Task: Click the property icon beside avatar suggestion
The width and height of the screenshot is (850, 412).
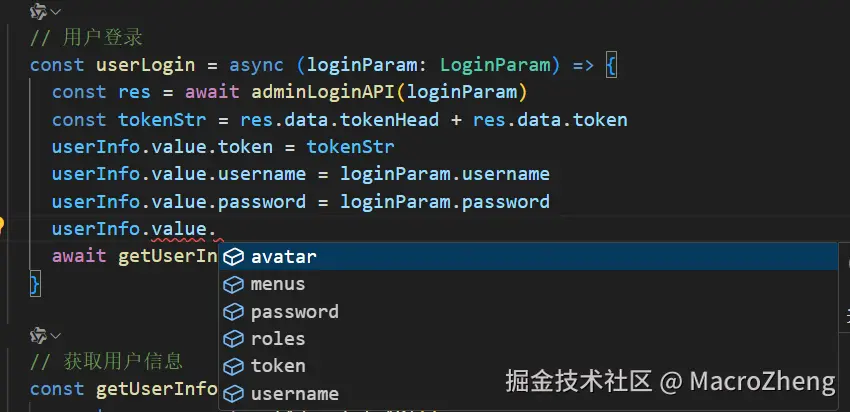Action: [233, 257]
